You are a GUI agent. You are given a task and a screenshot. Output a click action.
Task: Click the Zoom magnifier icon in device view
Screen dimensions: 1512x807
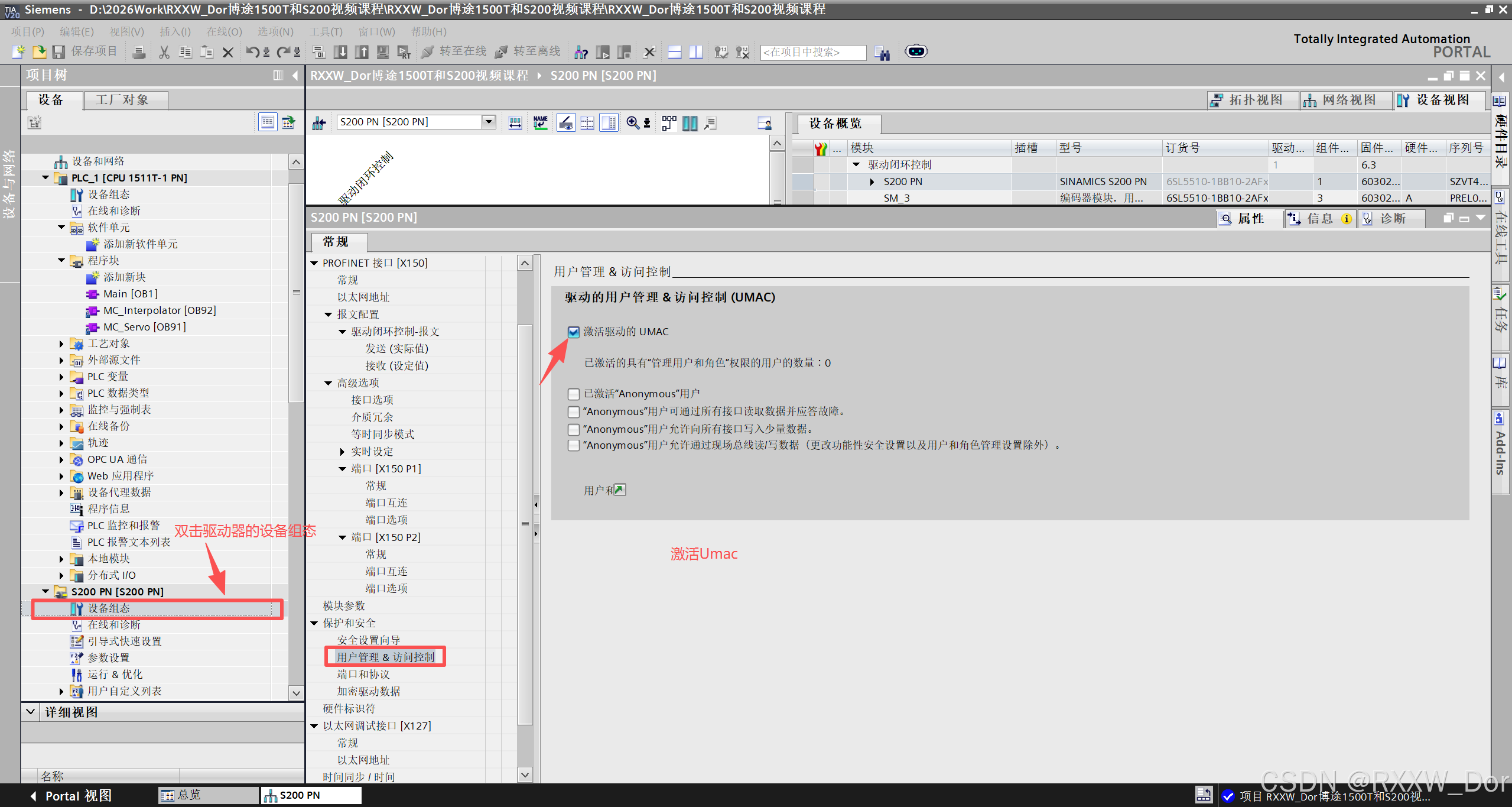click(x=632, y=122)
